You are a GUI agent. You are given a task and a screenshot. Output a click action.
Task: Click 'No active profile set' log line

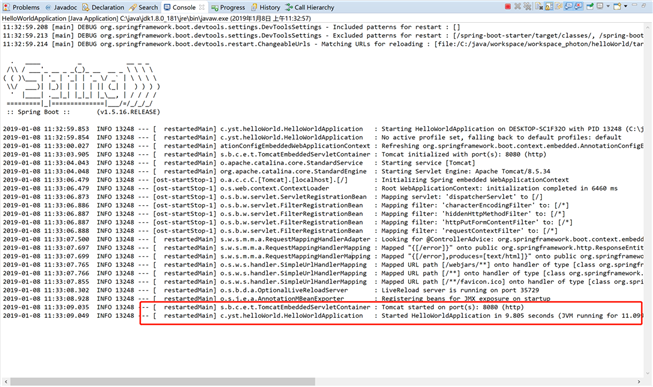312,137
